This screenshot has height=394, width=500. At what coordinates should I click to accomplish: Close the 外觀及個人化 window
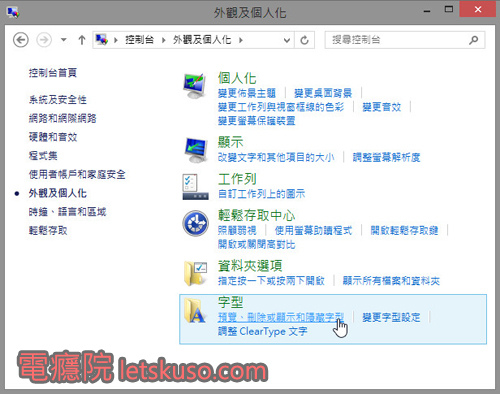477,9
